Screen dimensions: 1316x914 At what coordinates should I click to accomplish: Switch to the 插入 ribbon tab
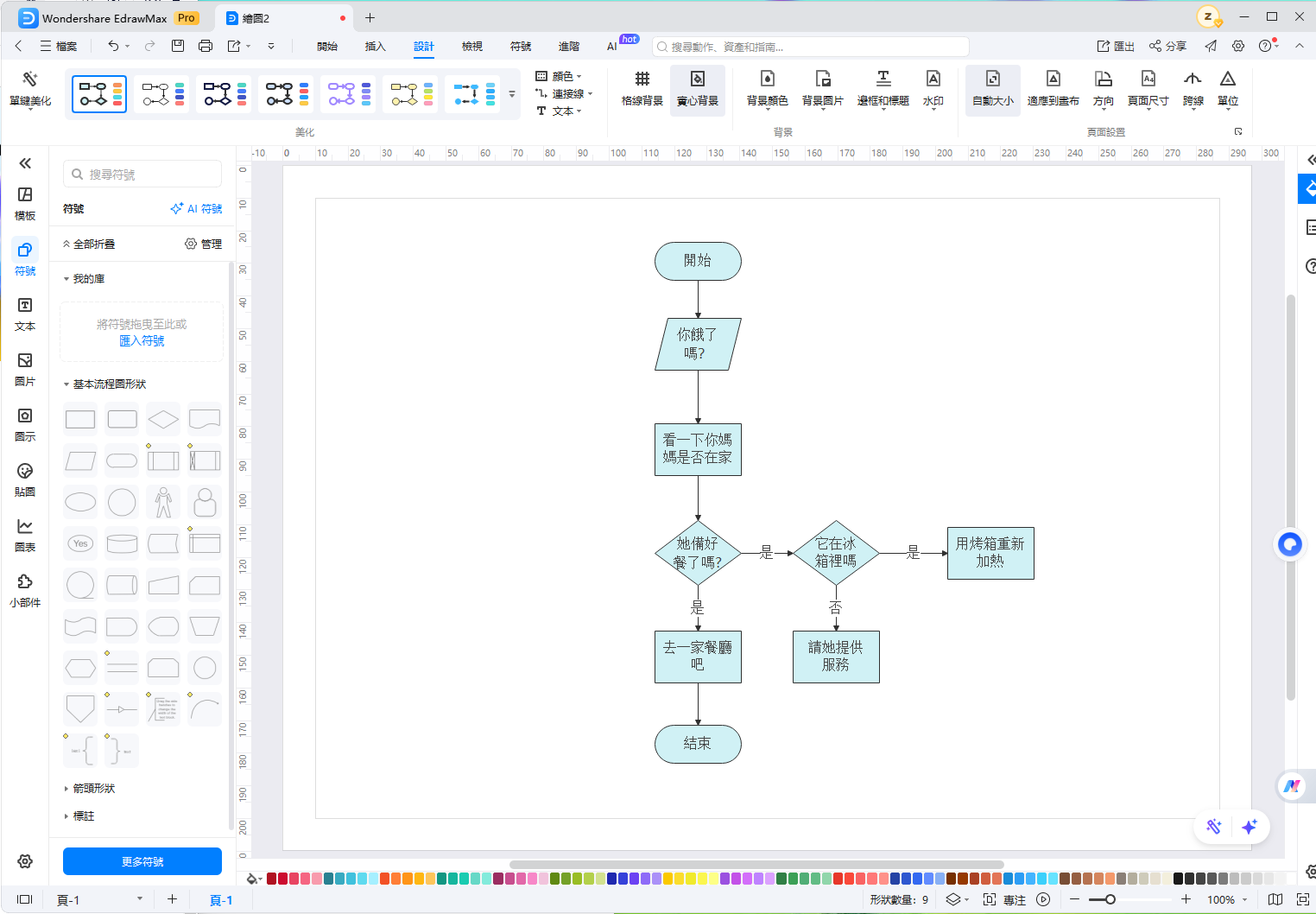(x=376, y=47)
